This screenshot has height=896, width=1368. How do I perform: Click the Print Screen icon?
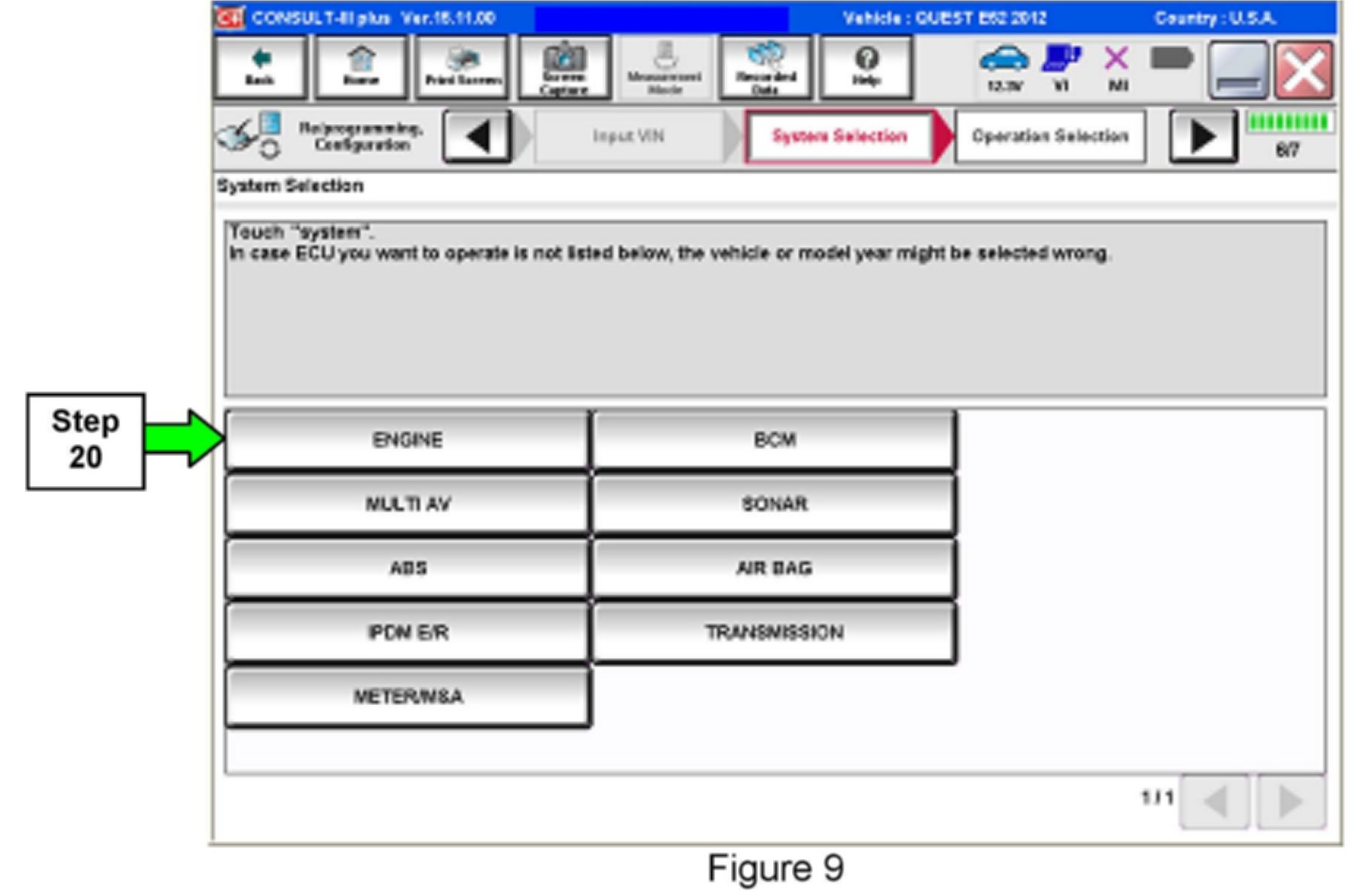pyautogui.click(x=463, y=68)
